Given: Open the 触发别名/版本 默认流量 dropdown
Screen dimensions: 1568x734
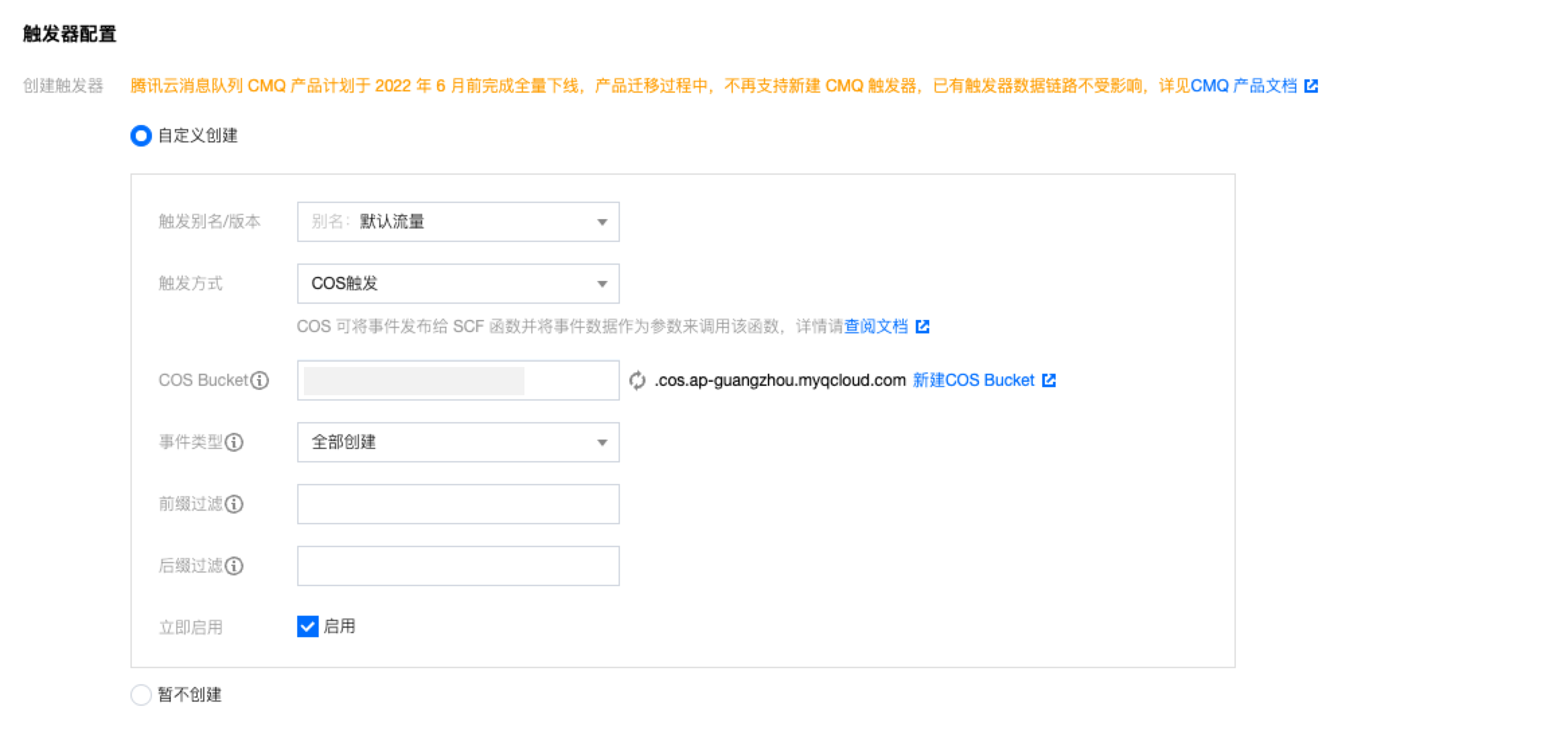Looking at the screenshot, I should click(458, 222).
